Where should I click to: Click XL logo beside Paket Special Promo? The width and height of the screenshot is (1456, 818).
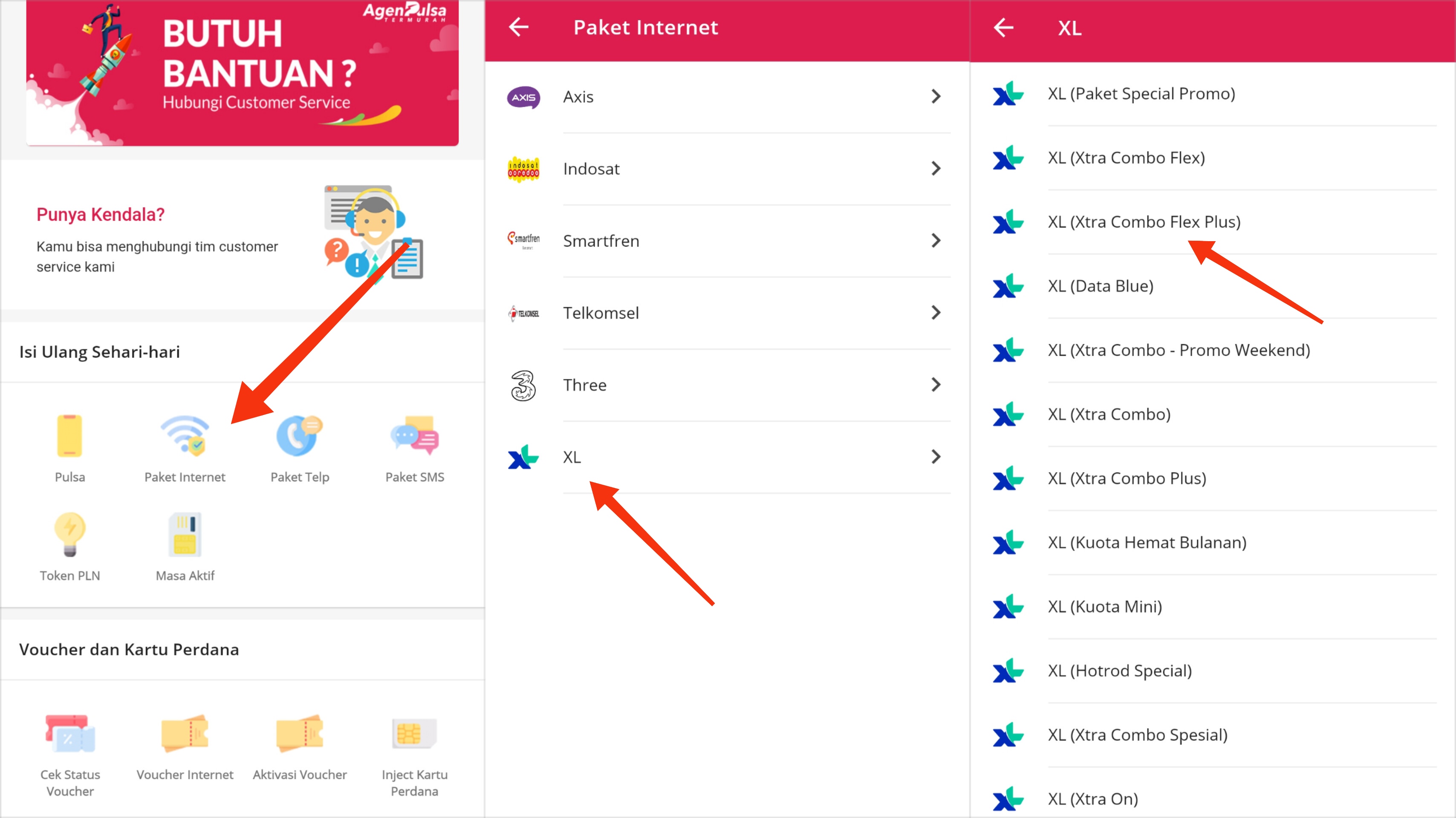click(x=1008, y=94)
